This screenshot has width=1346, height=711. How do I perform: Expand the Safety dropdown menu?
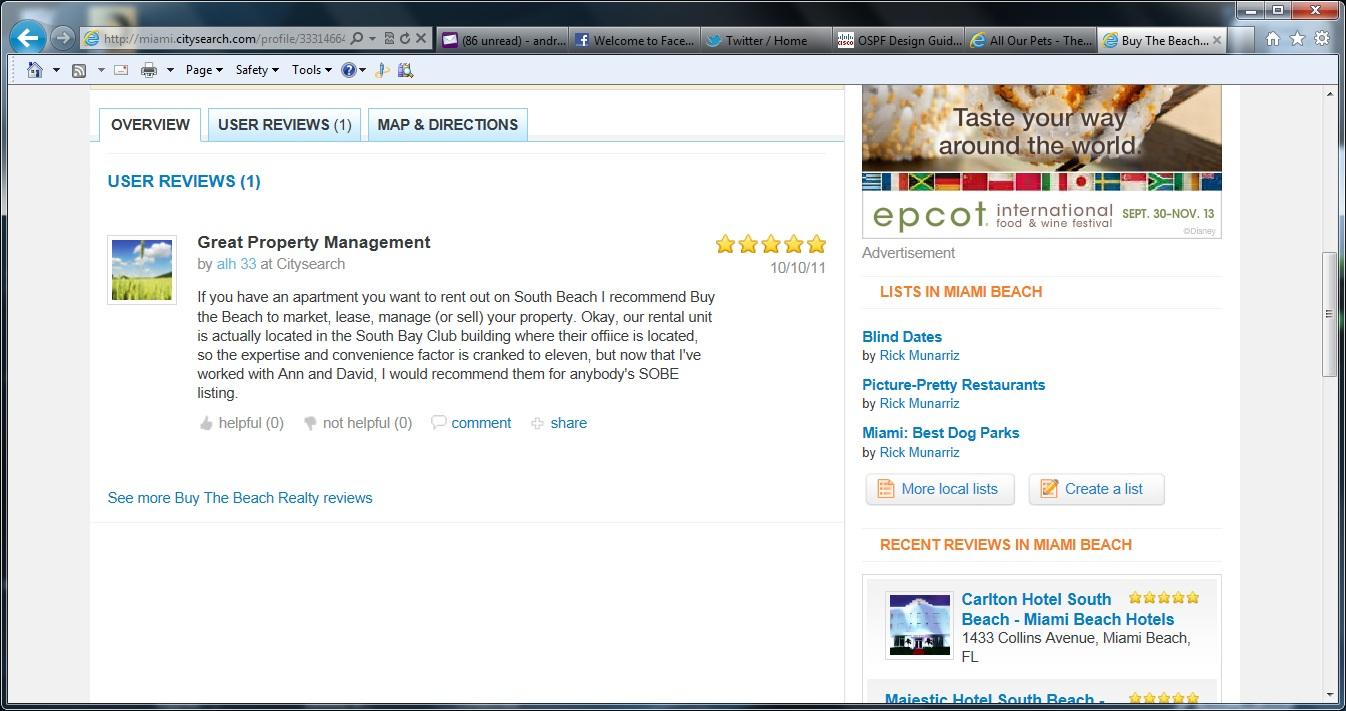[256, 70]
